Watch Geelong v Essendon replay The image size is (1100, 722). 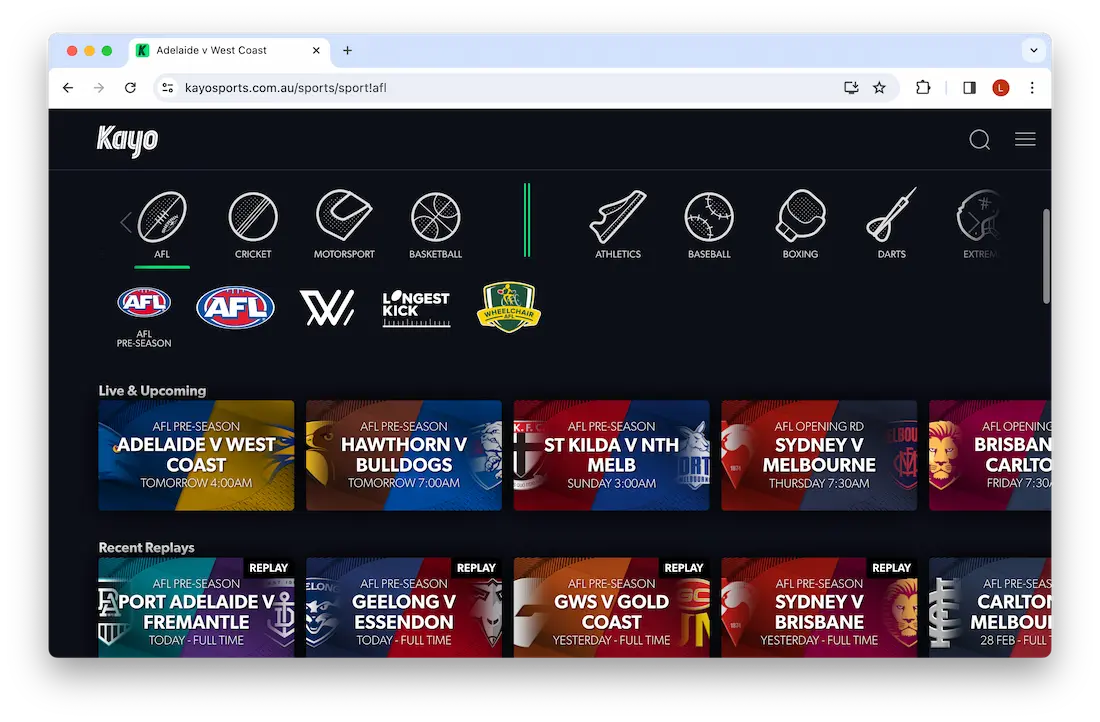coord(404,608)
